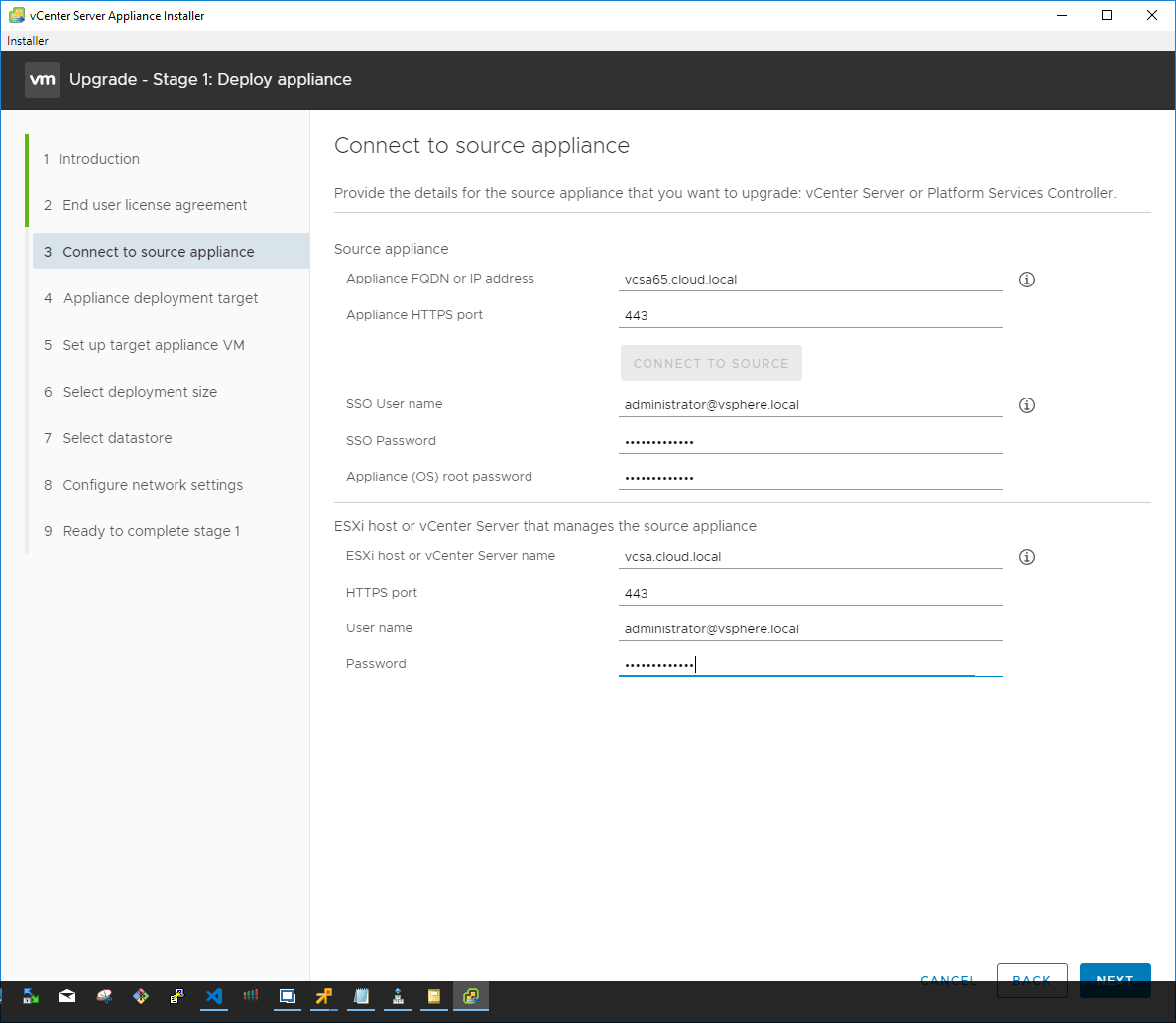Focus the ESXi User name field
Screen dimensions: 1176x1023
(x=811, y=629)
